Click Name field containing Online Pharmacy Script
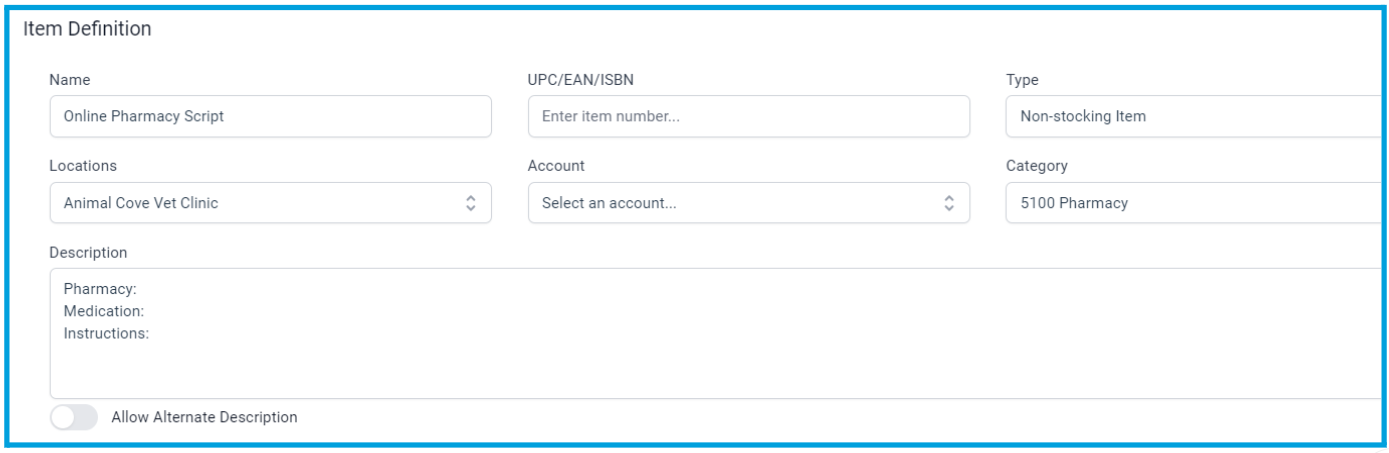This screenshot has width=1389, height=453. (270, 116)
